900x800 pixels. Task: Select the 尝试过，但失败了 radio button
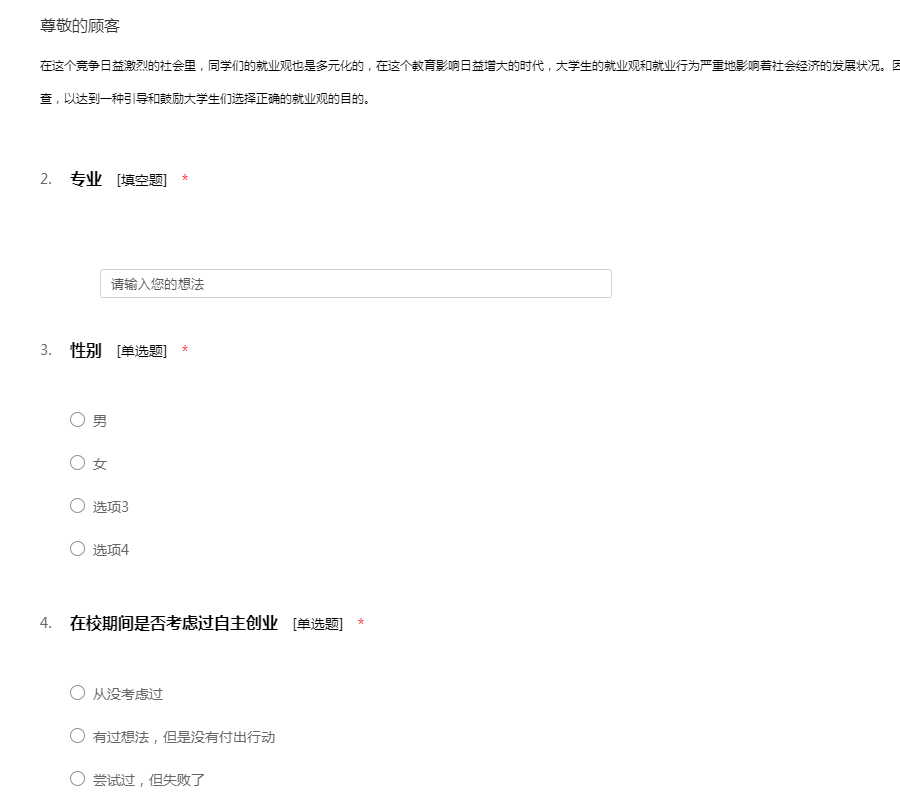point(77,779)
